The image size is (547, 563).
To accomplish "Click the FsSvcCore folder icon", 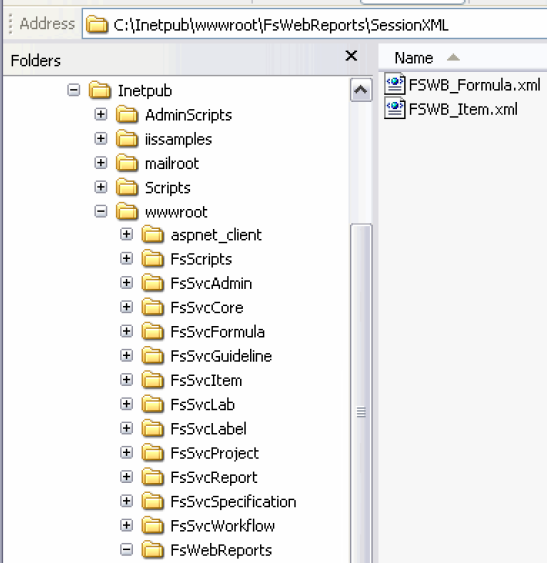I will tap(153, 307).
